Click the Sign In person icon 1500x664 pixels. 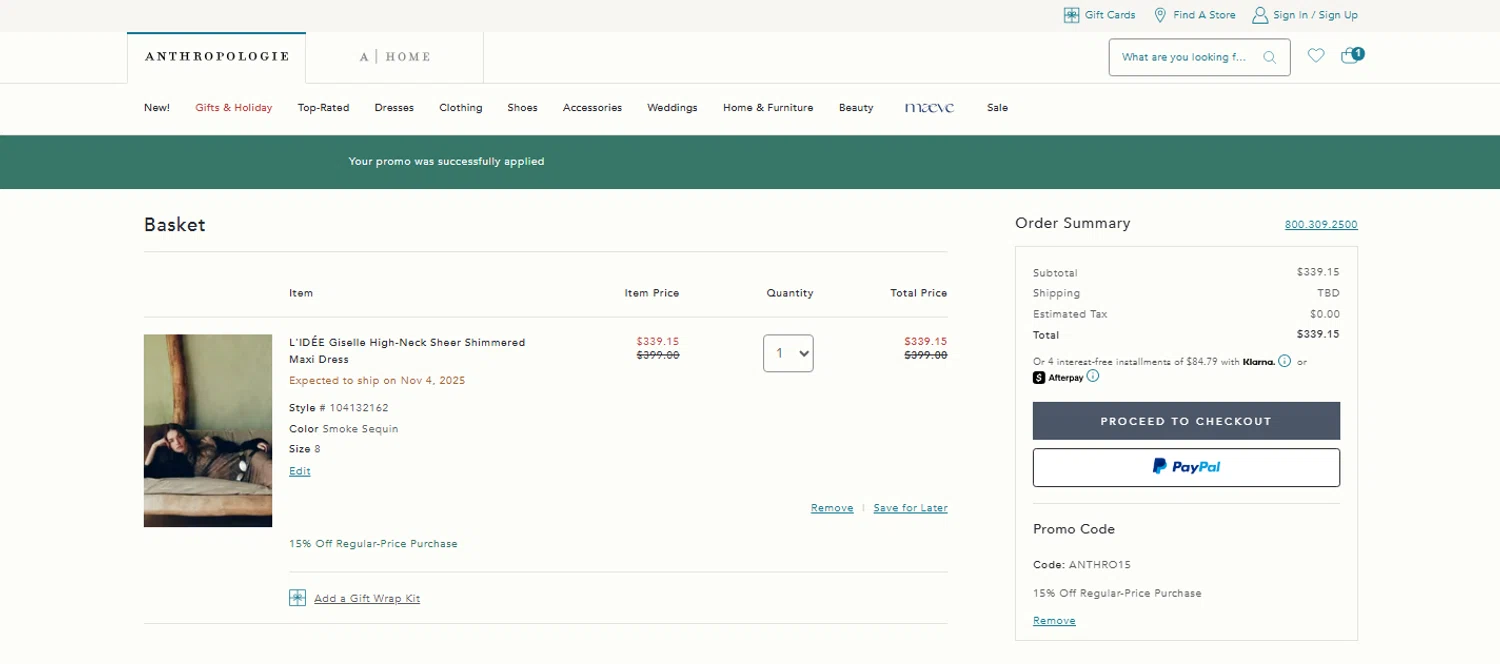point(1260,15)
